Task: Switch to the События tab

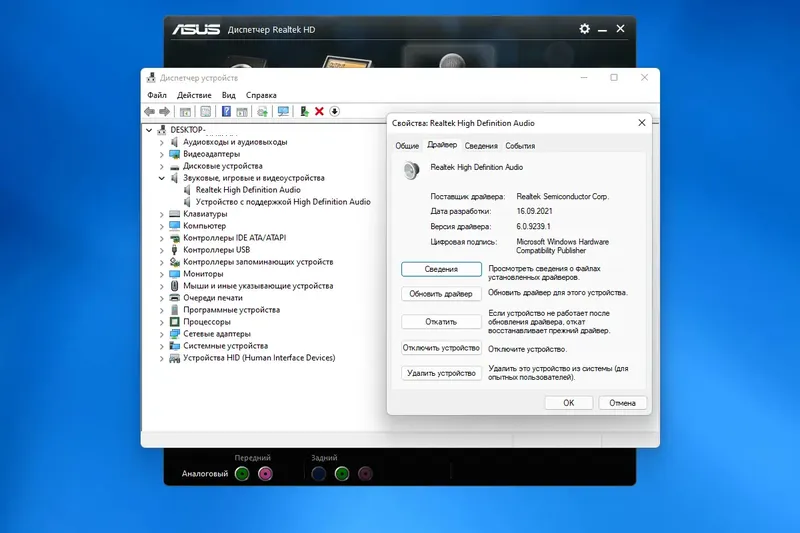Action: 520,146
